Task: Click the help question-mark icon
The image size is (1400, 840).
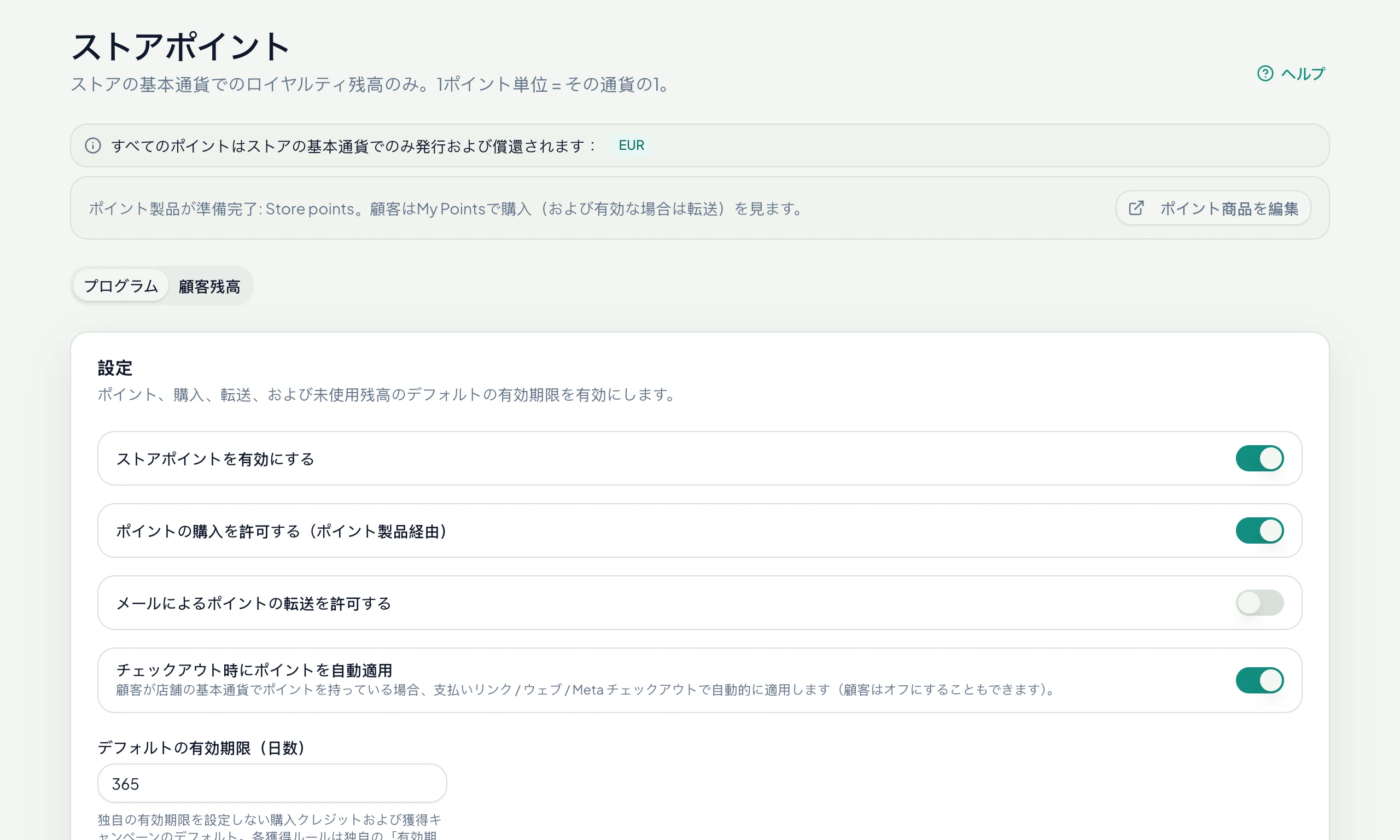Action: coord(1265,74)
